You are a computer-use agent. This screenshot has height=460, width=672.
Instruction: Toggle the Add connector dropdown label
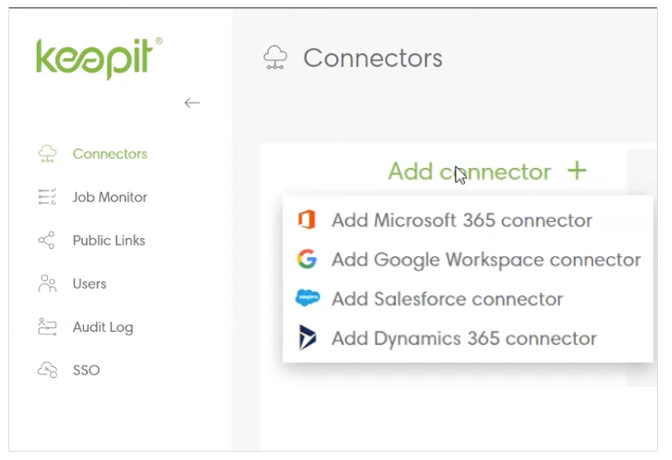pyautogui.click(x=469, y=171)
